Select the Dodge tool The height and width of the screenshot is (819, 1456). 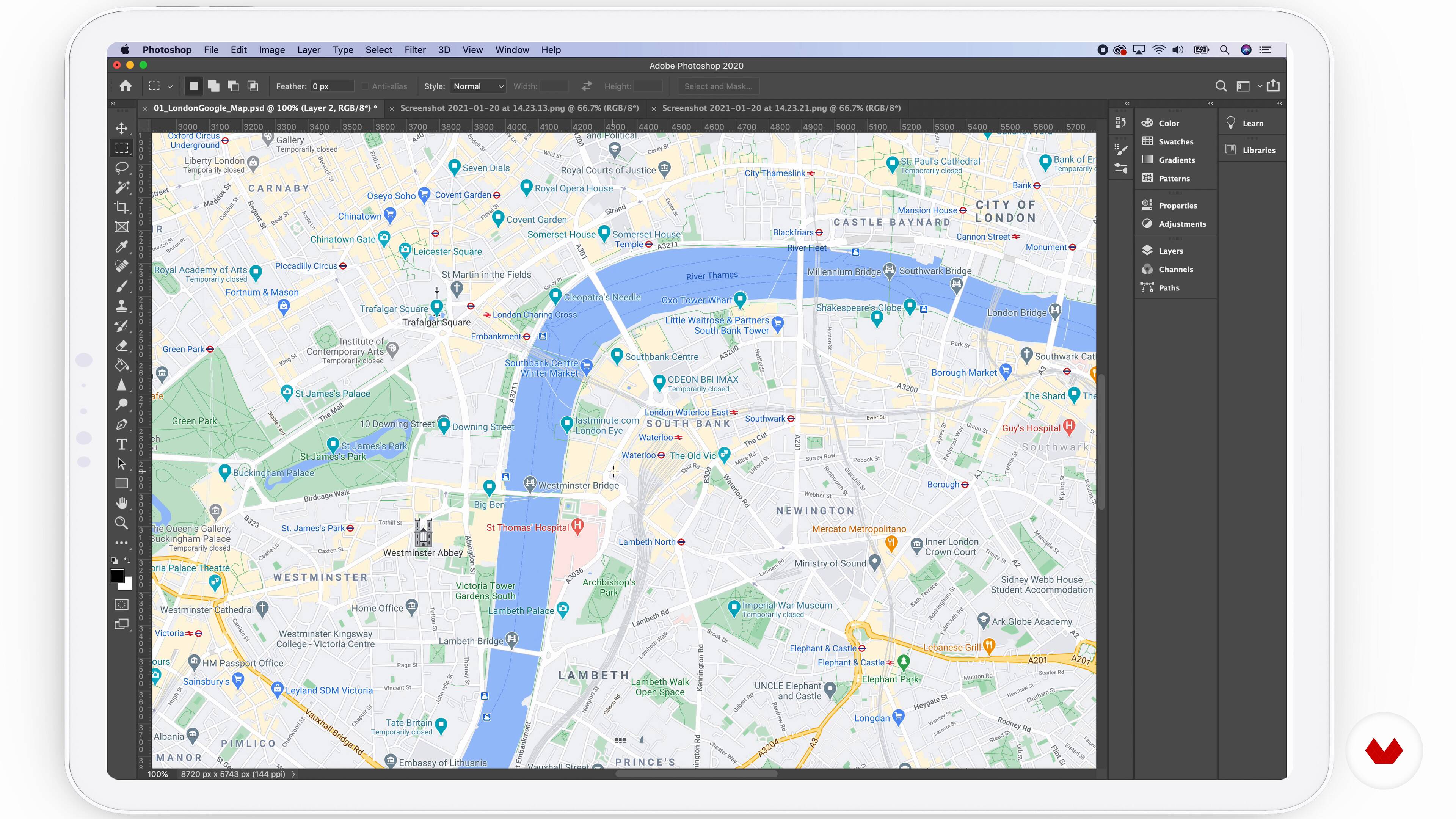(121, 405)
